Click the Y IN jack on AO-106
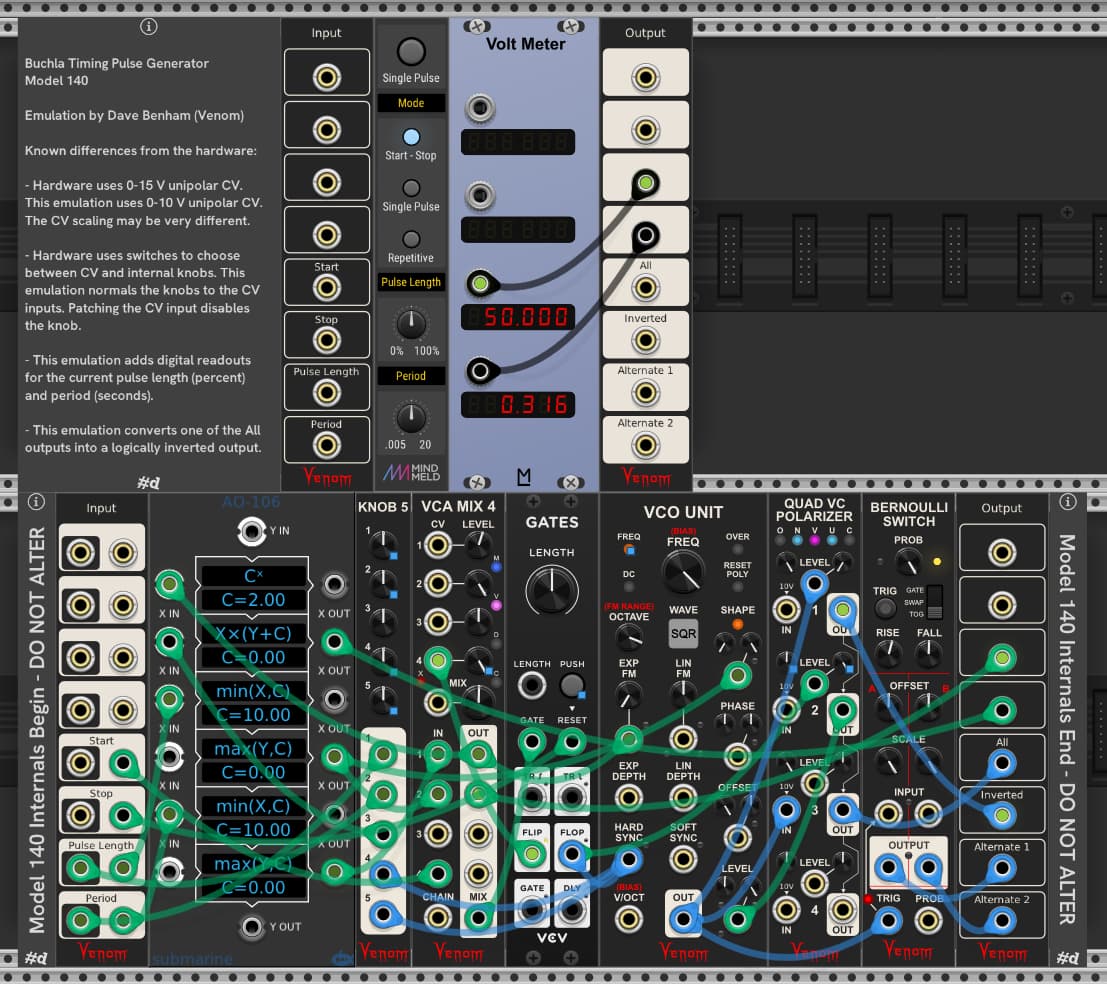Image resolution: width=1107 pixels, height=984 pixels. click(x=253, y=530)
